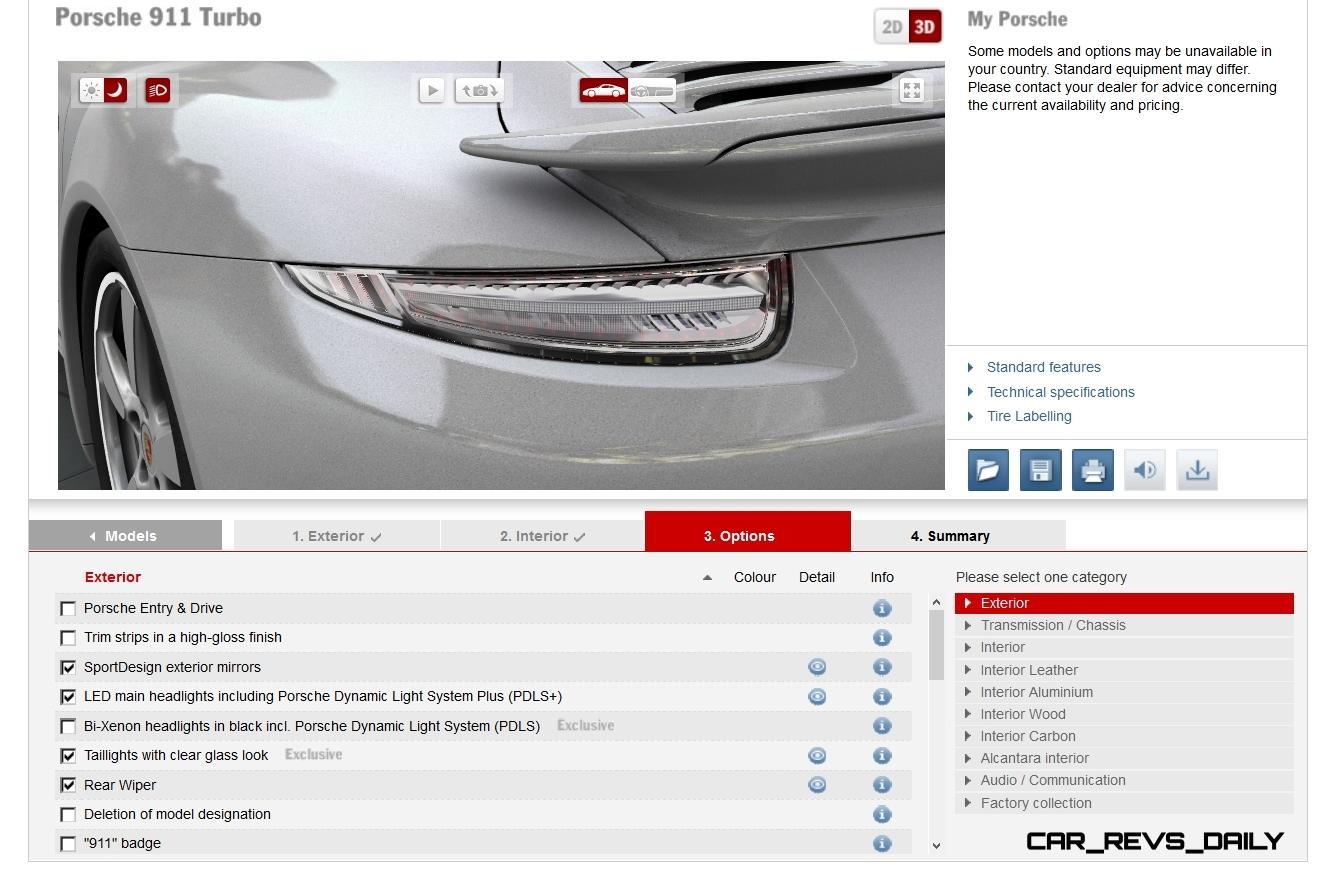
Task: Switch viewer to day lighting mode
Action: point(92,91)
